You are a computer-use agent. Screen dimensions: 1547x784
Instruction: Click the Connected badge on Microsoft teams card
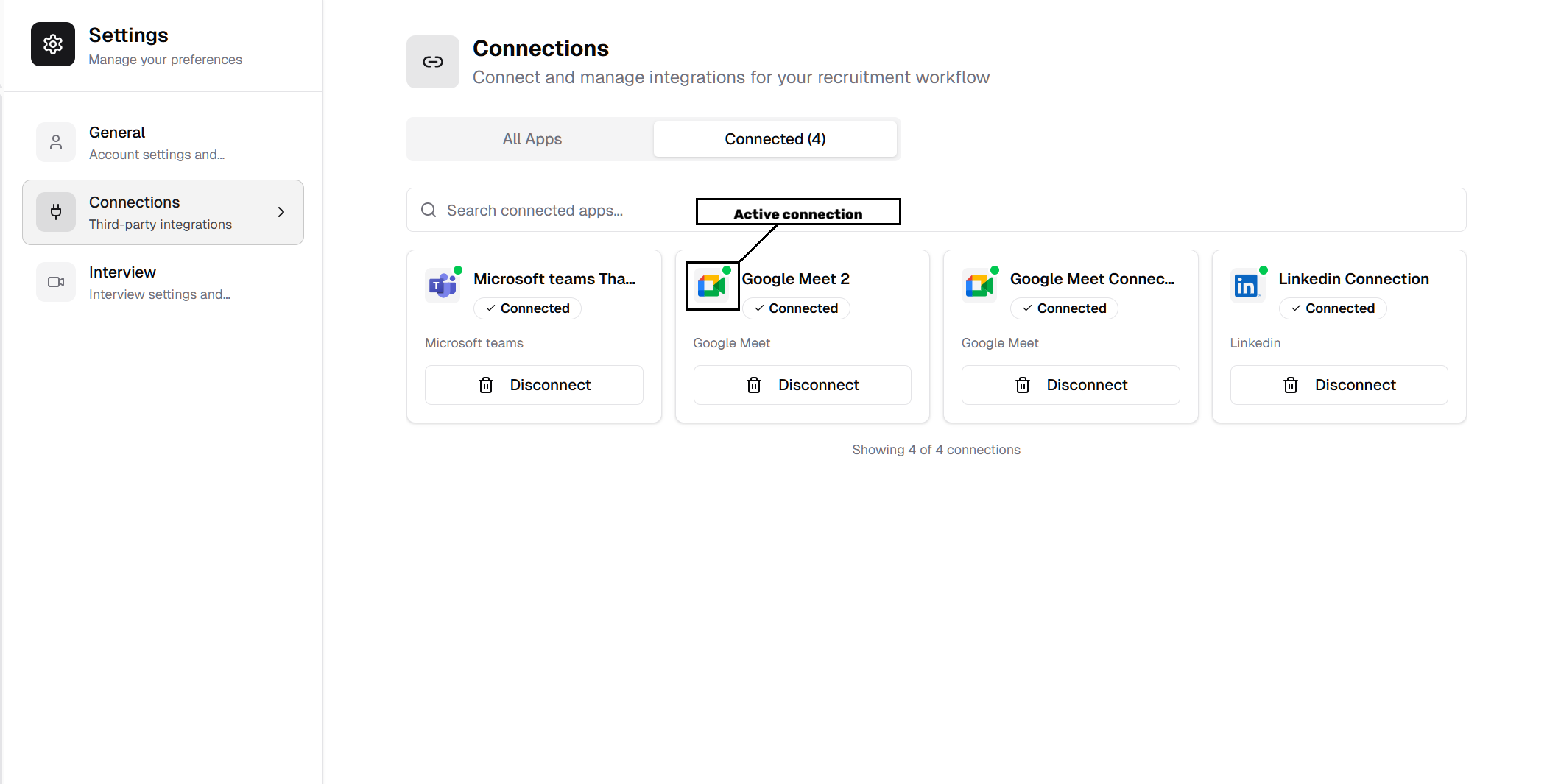click(x=527, y=308)
